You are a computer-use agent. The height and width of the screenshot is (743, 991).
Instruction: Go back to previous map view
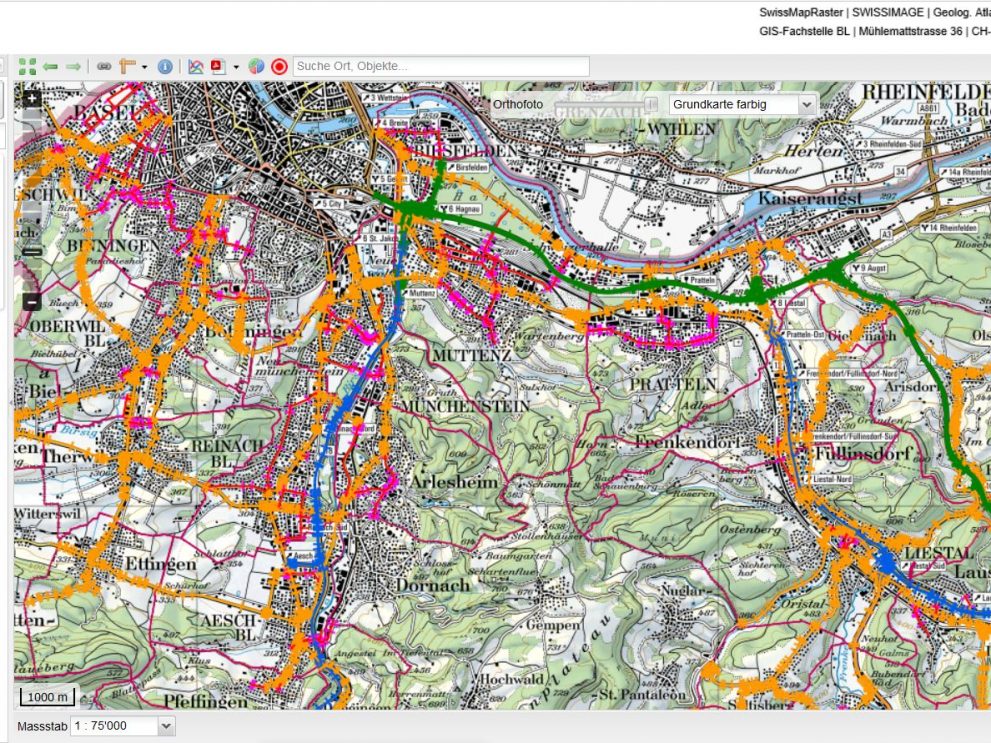click(50, 66)
